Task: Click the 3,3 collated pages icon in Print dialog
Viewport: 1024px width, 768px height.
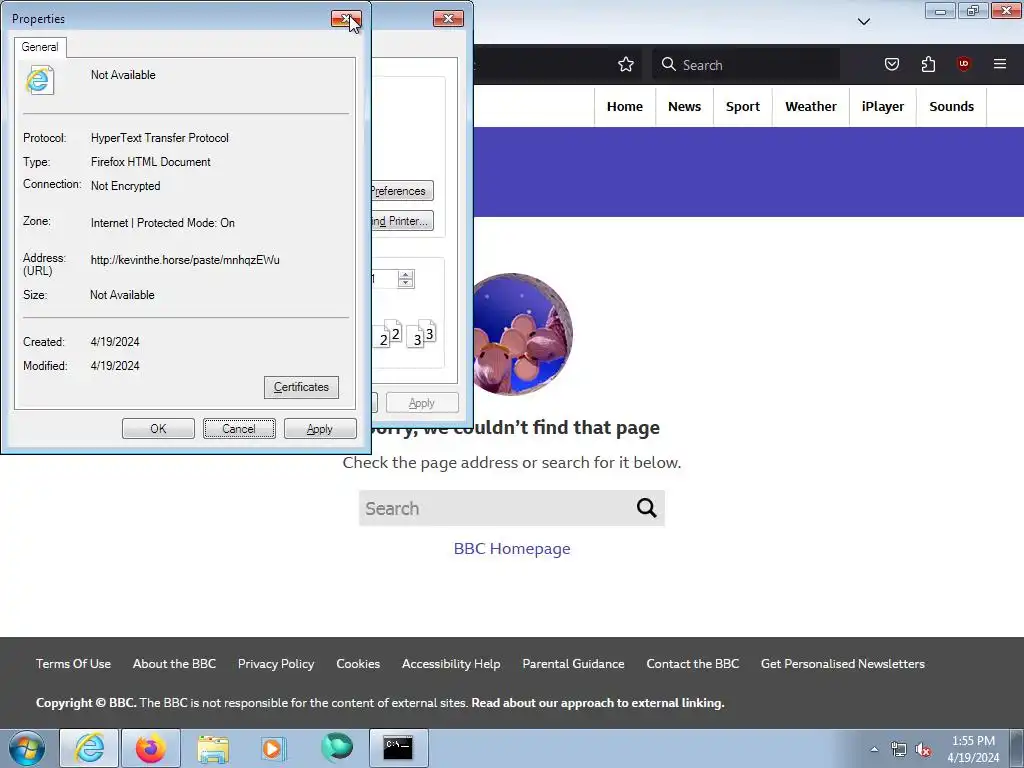Action: tap(422, 334)
